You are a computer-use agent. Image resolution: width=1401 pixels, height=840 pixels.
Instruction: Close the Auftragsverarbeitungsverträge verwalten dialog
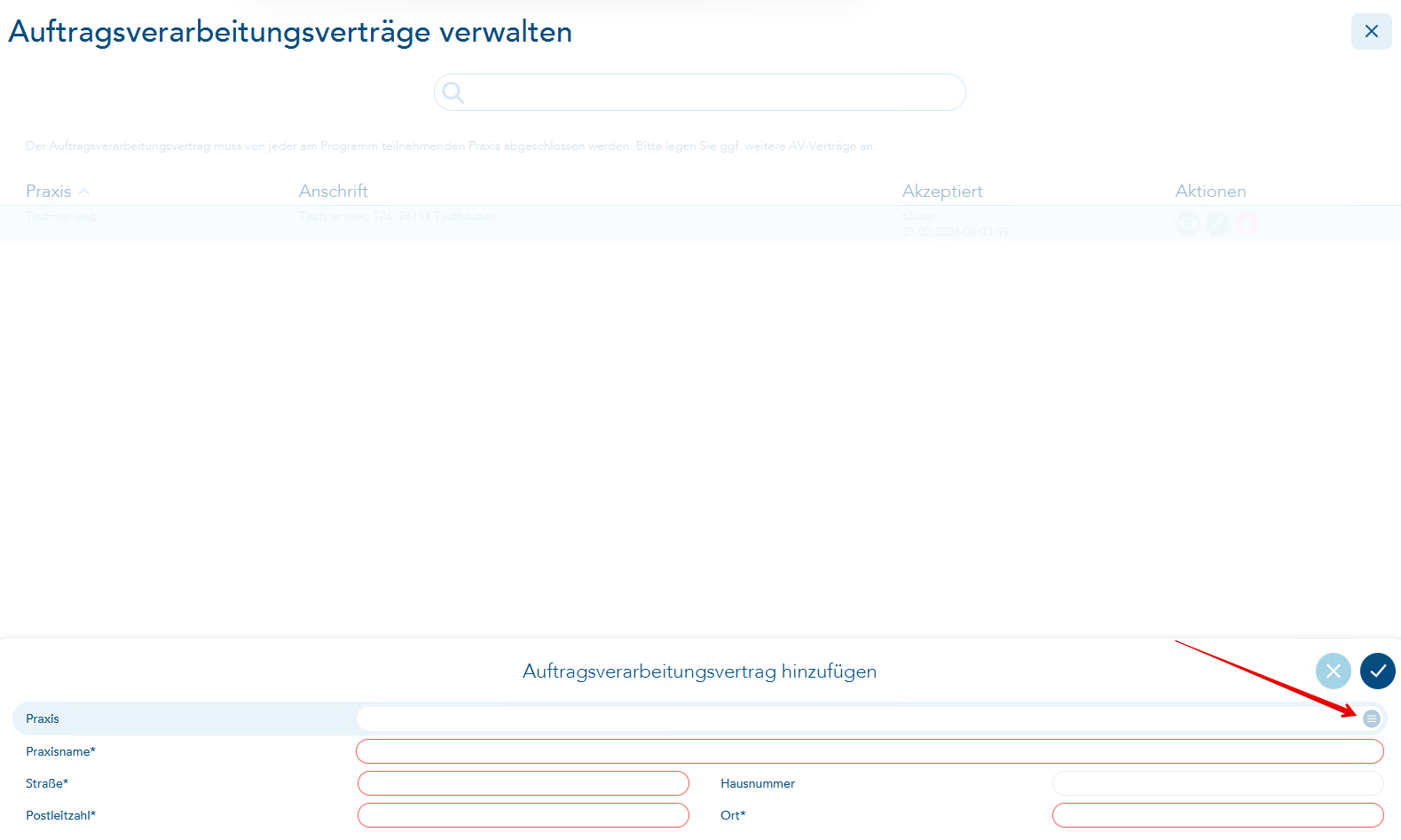(1371, 31)
